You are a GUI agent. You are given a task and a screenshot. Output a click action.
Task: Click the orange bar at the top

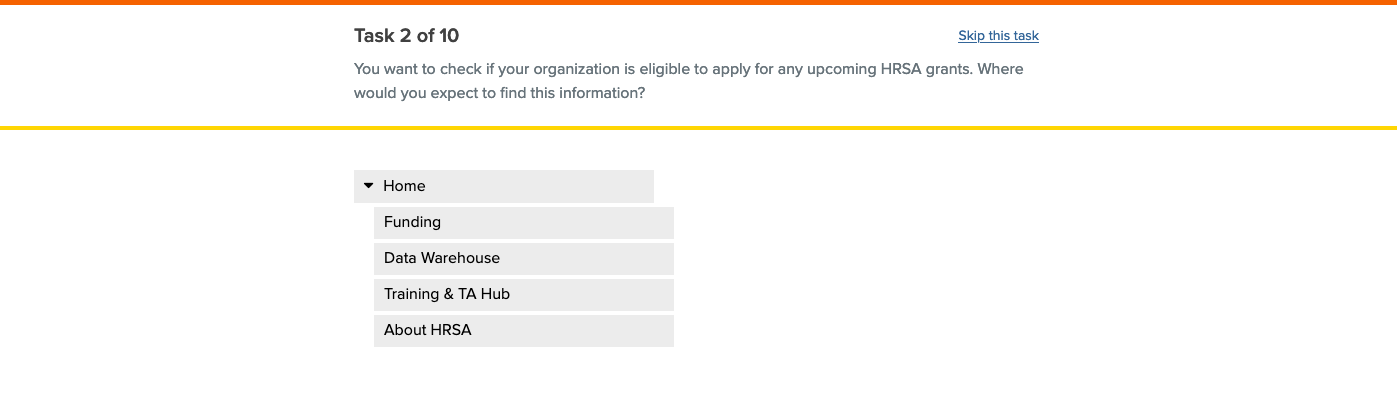click(x=698, y=2)
